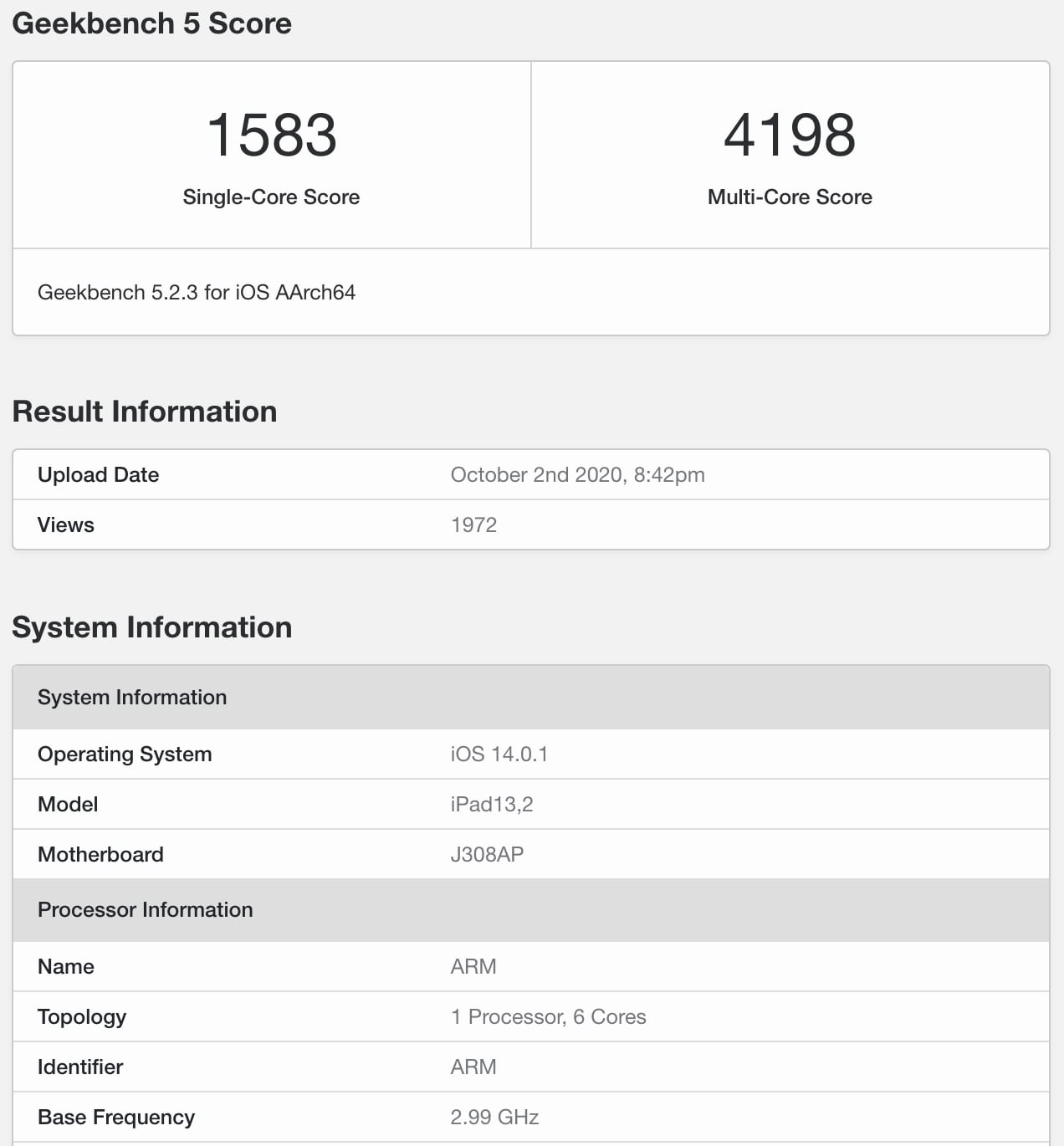Select 'Geekbench 5.2.3 for iOS AArch64' text
The height and width of the screenshot is (1146, 1064).
[x=197, y=292]
